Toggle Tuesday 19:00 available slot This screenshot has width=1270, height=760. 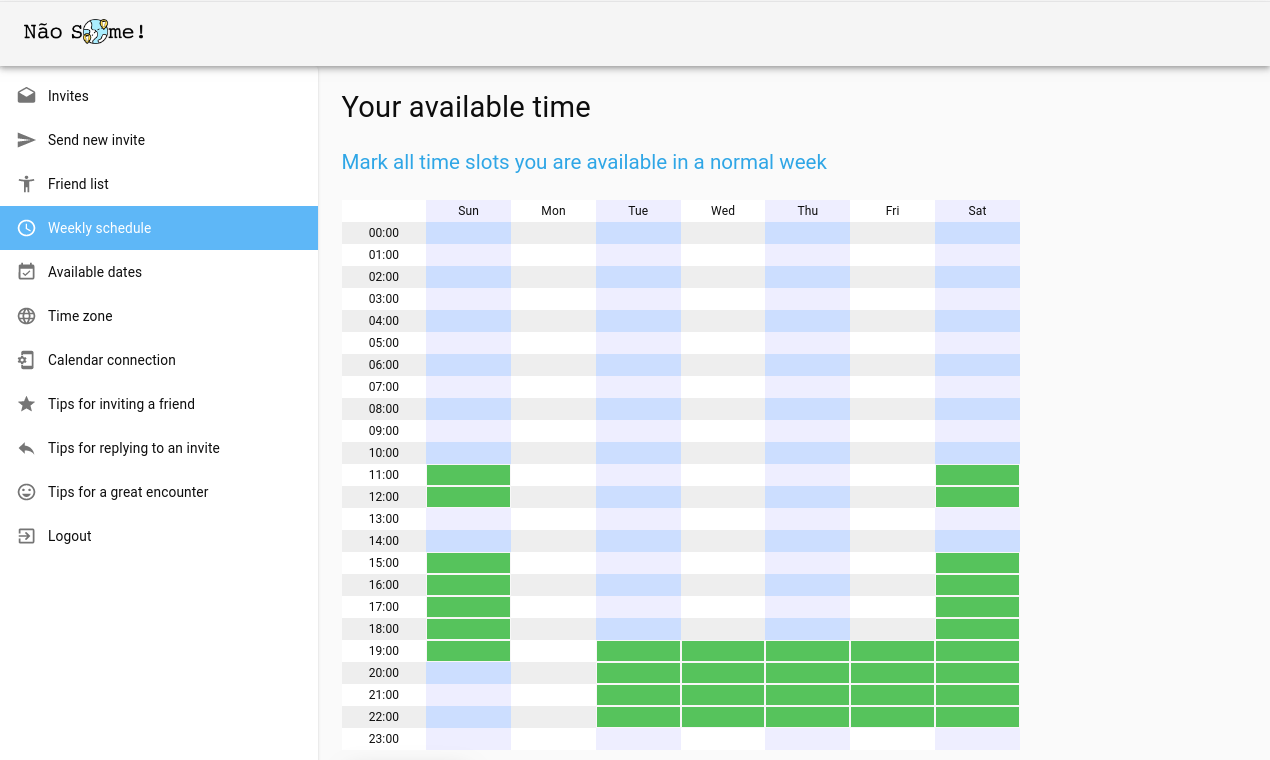point(638,651)
